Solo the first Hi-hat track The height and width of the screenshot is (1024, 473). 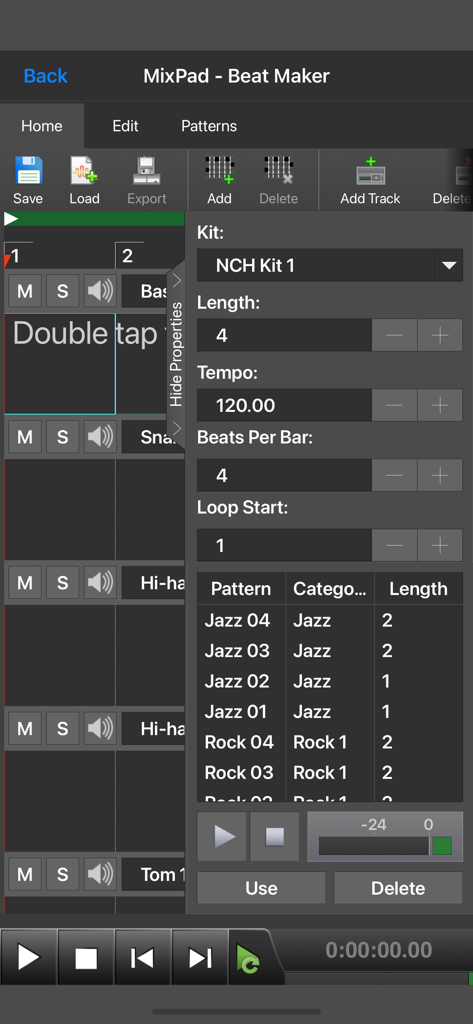(x=63, y=583)
